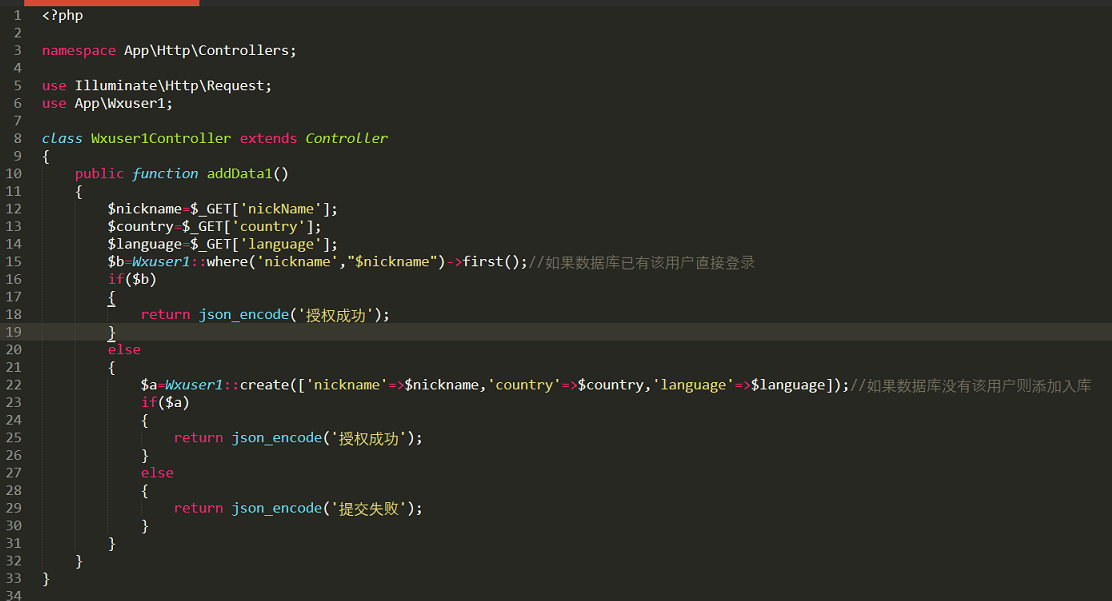Click the 'extends' keyword

pos(268,138)
